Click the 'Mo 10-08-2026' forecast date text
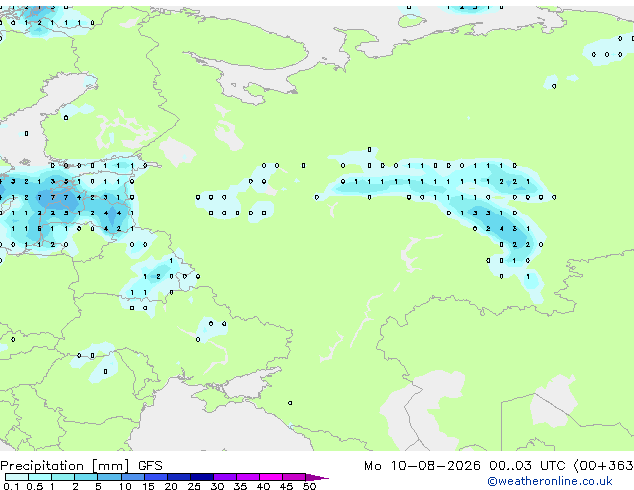Screen dimensions: 634x490 tap(422, 466)
